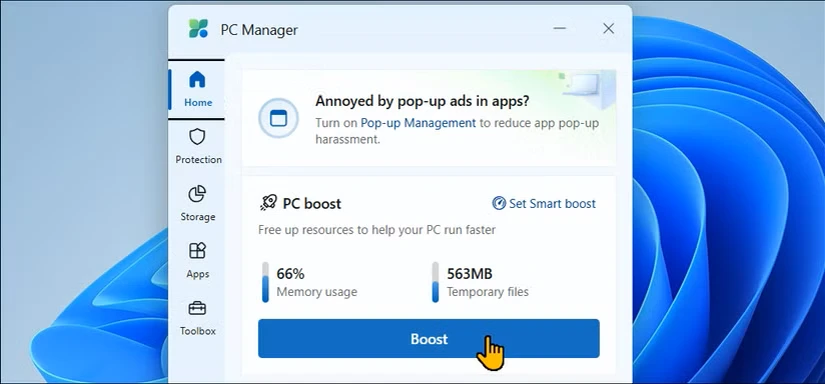825x384 pixels.
Task: Click the PC Manager title text
Action: [x=259, y=30]
